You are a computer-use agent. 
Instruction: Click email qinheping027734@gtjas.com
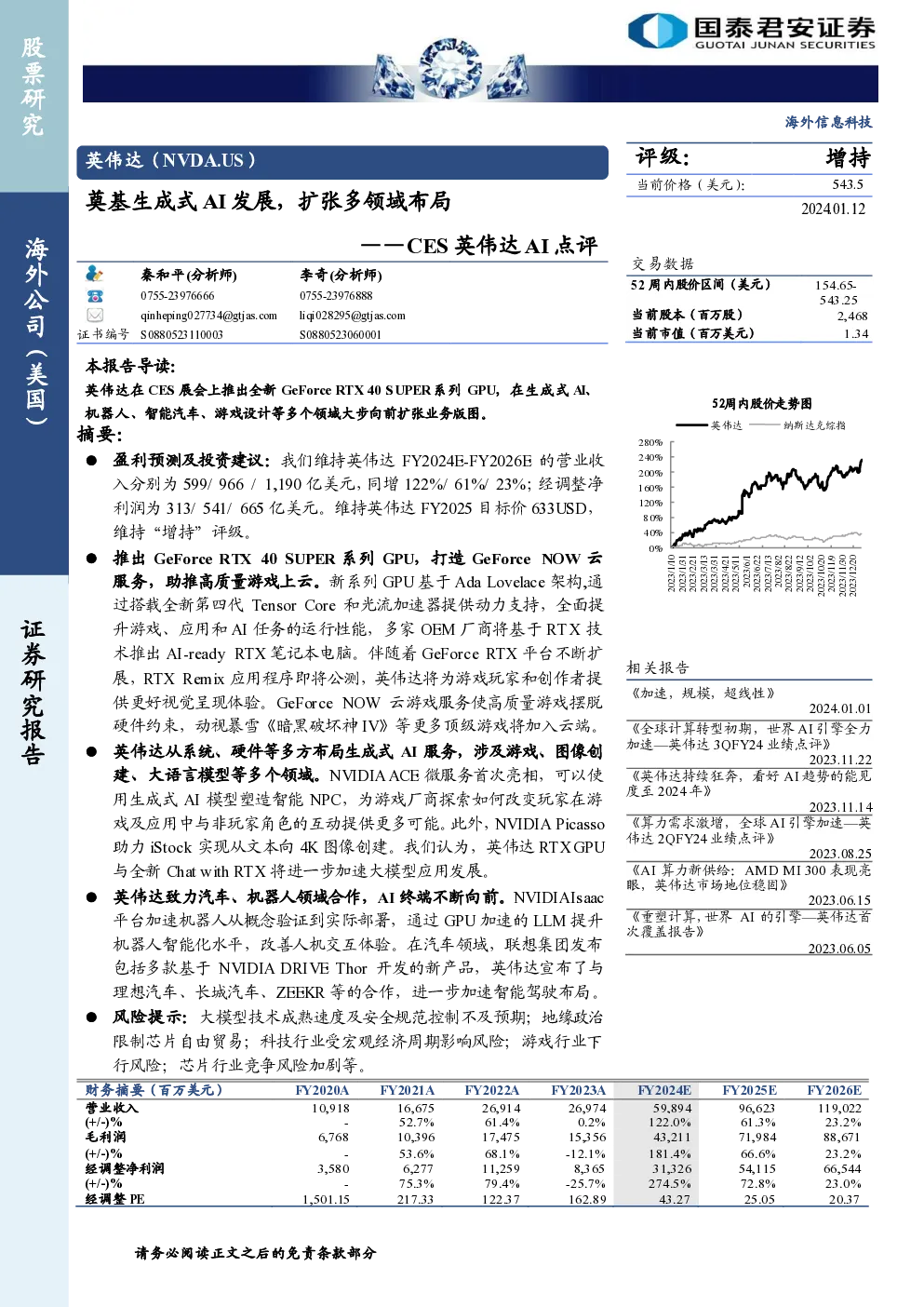click(208, 316)
